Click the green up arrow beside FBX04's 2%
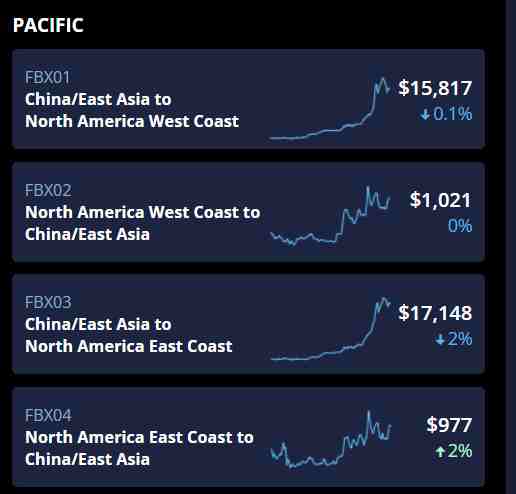The width and height of the screenshot is (516, 494). coord(440,452)
